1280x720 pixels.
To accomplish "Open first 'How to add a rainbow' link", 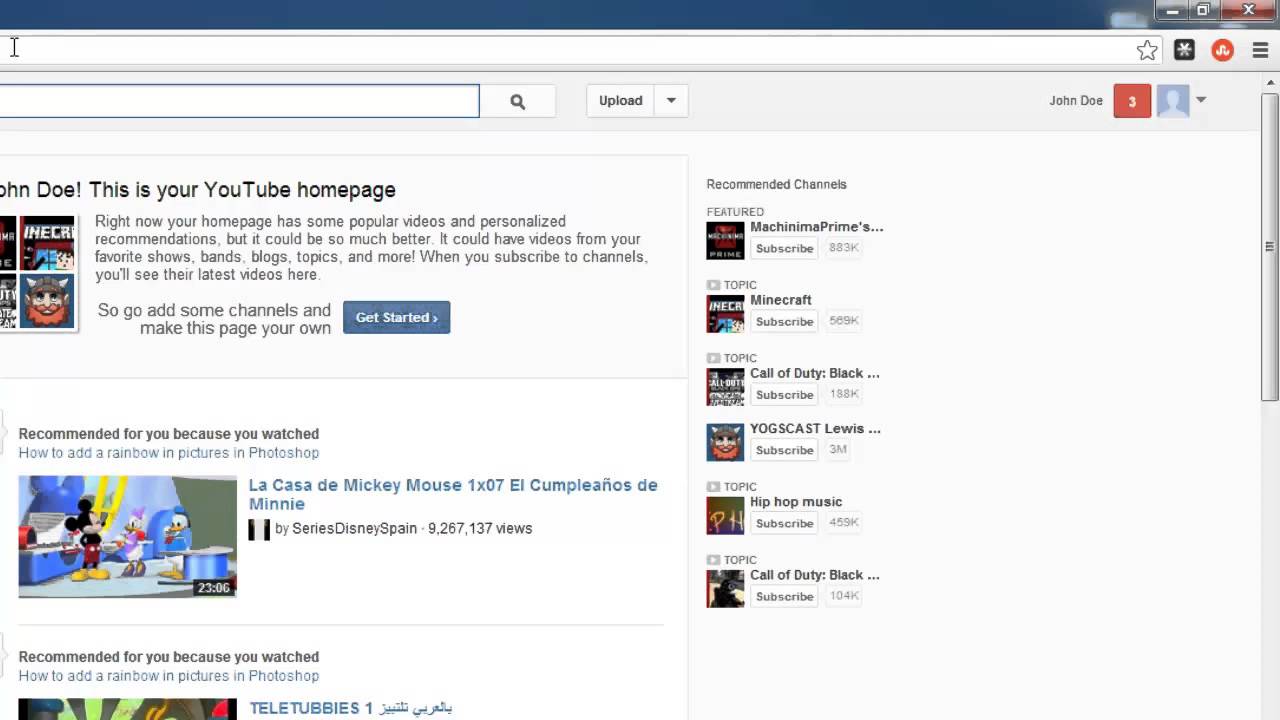I will point(168,453).
